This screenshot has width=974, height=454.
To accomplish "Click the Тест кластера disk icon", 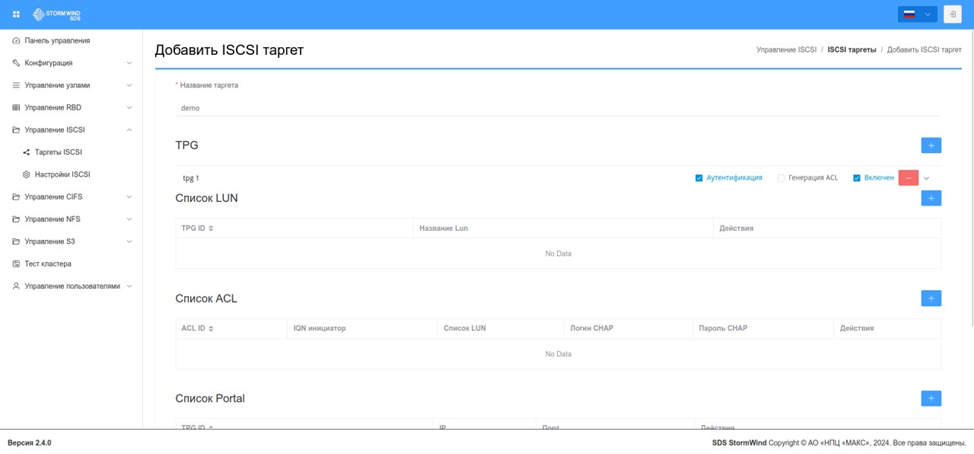I will click(16, 264).
